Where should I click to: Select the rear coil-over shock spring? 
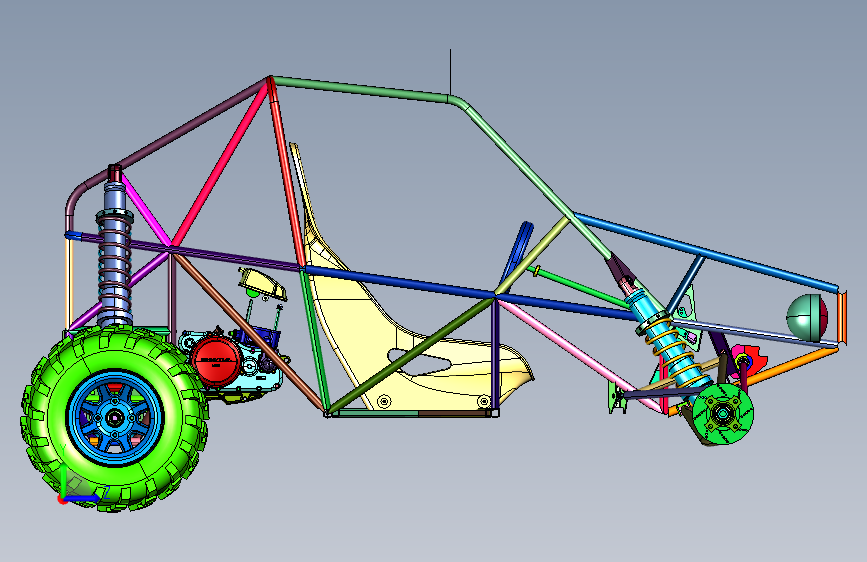[x=114, y=268]
